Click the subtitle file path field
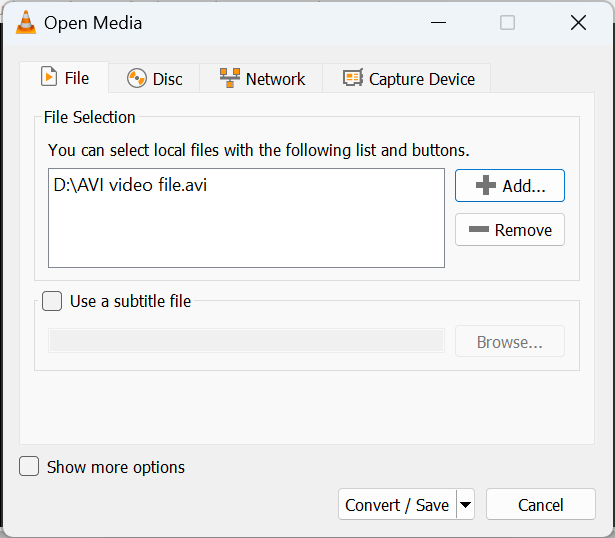Image resolution: width=615 pixels, height=538 pixels. point(246,341)
